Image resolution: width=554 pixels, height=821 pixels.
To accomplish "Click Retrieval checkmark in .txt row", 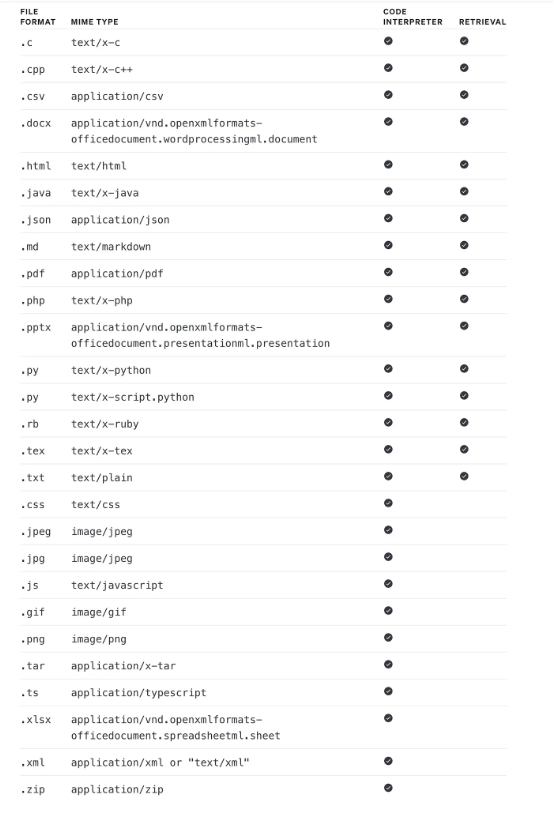I will click(464, 476).
